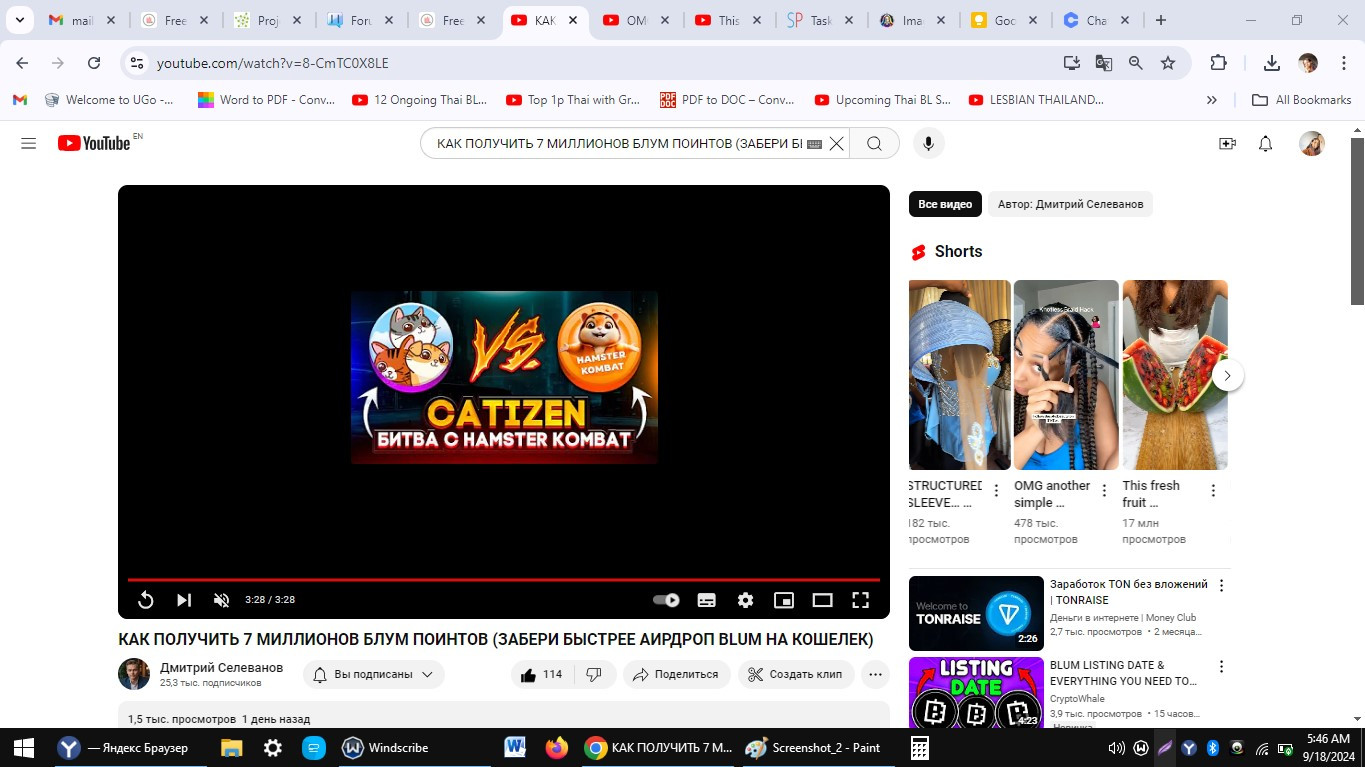Image resolution: width=1365 pixels, height=767 pixels.
Task: Open YouTube notifications bell
Action: point(1265,144)
